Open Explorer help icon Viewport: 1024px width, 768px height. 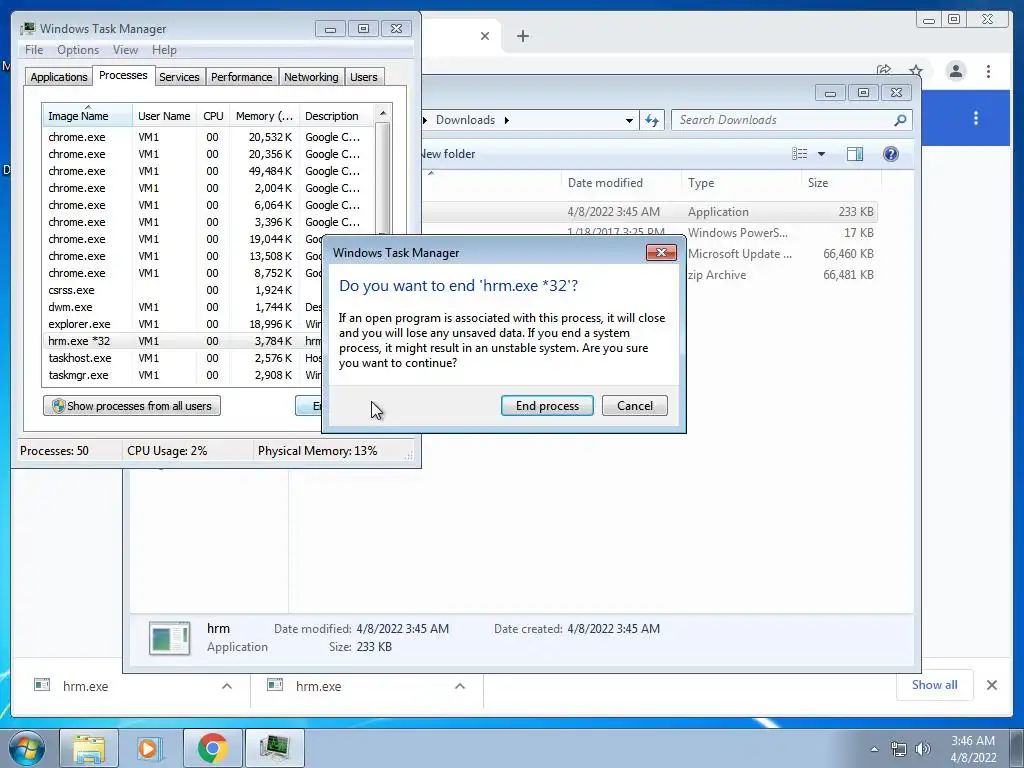tap(891, 154)
